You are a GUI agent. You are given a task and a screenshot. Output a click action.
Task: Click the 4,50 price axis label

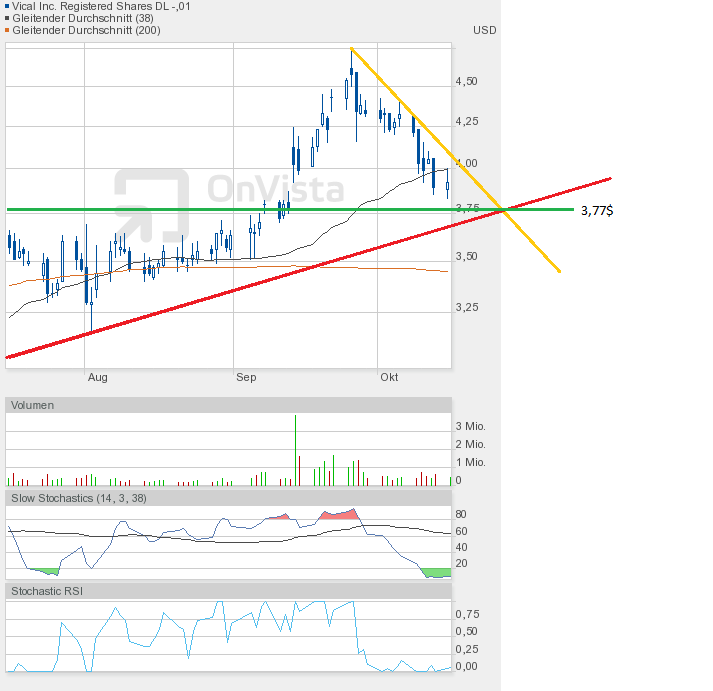(x=467, y=81)
